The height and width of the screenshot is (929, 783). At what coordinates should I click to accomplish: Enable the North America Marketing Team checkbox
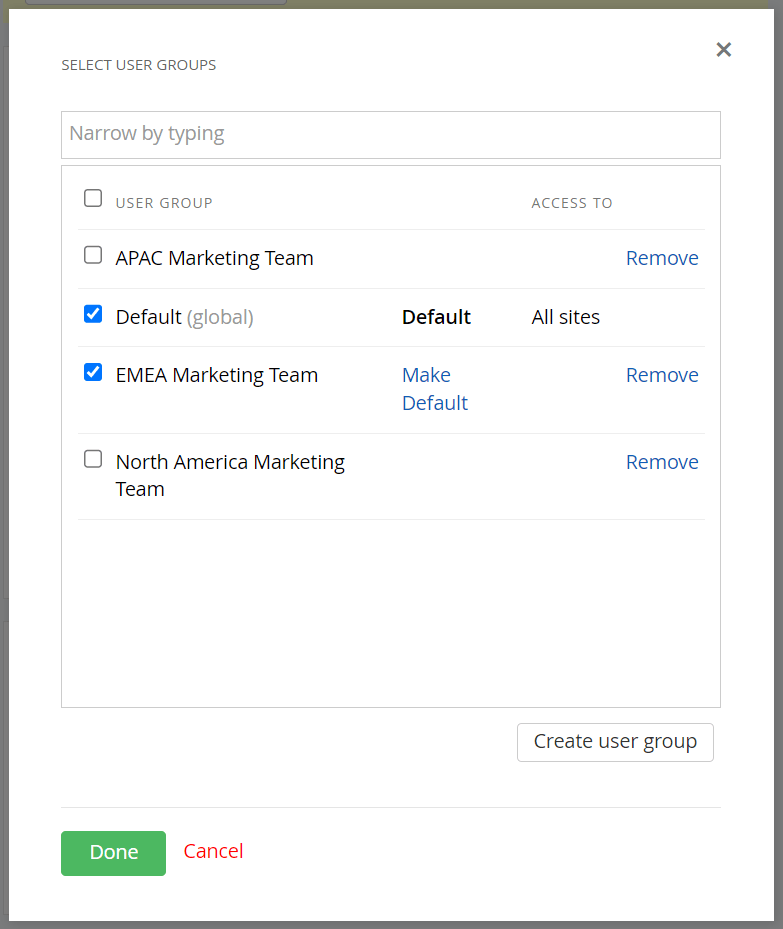[93, 459]
